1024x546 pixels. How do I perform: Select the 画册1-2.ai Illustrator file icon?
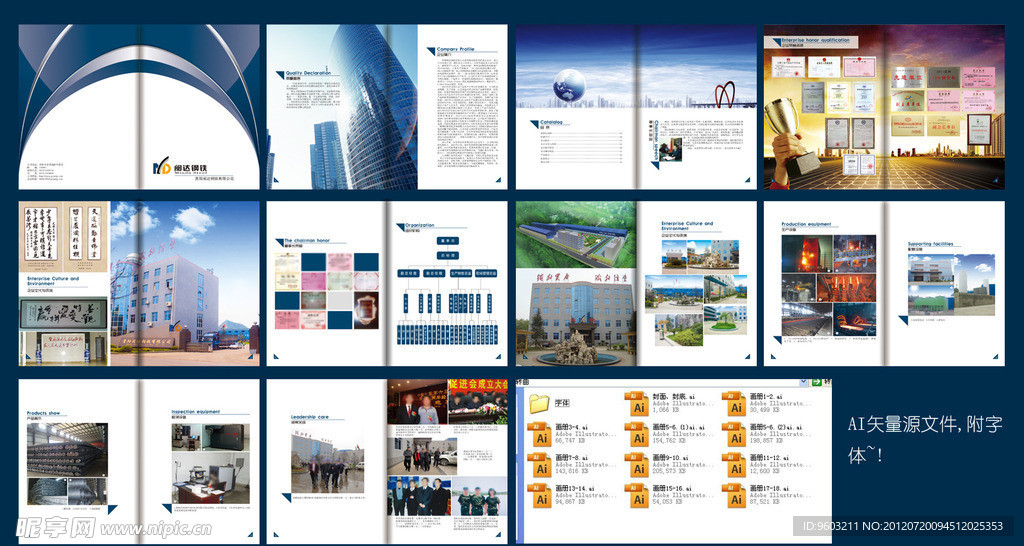tap(733, 404)
